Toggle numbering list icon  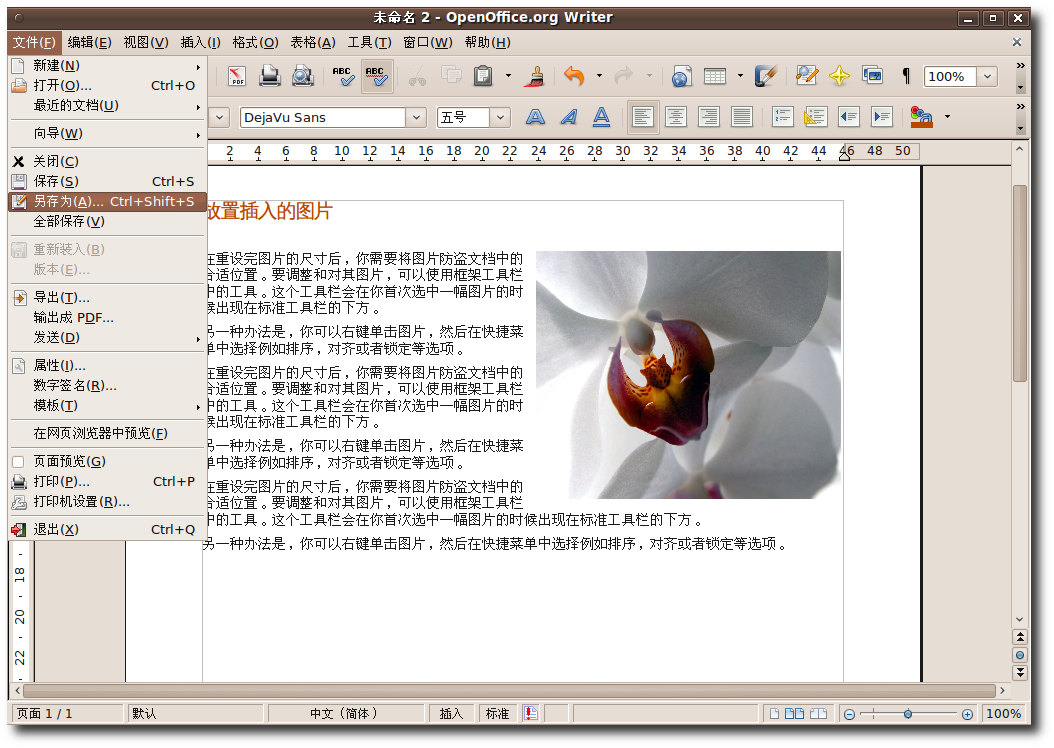point(782,117)
